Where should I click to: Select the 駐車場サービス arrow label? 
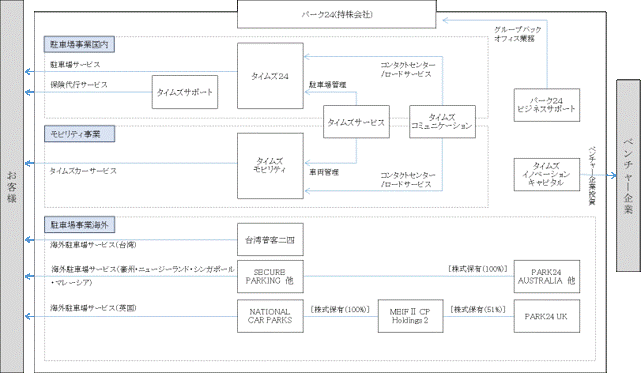tap(75, 65)
